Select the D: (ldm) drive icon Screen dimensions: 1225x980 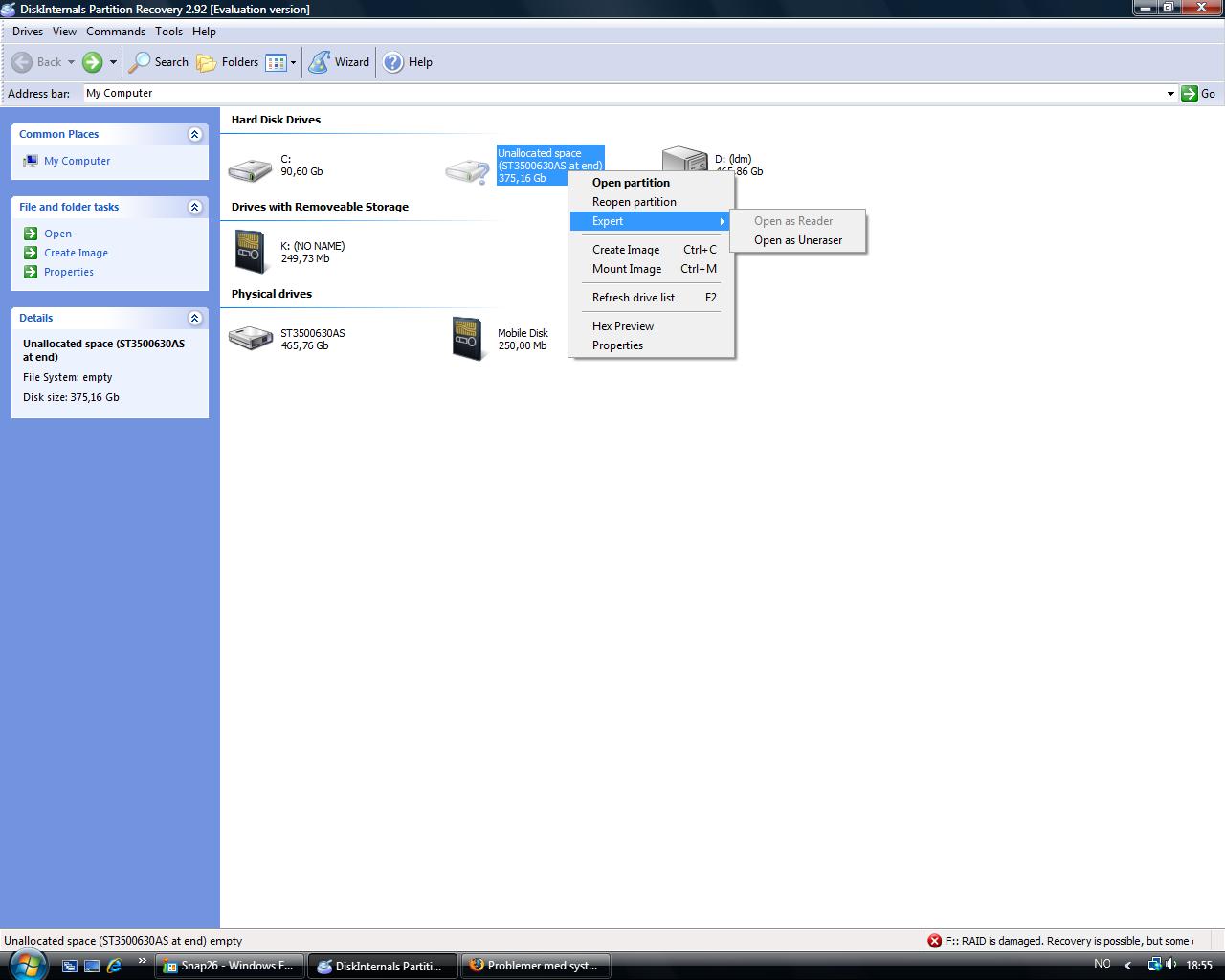[684, 161]
